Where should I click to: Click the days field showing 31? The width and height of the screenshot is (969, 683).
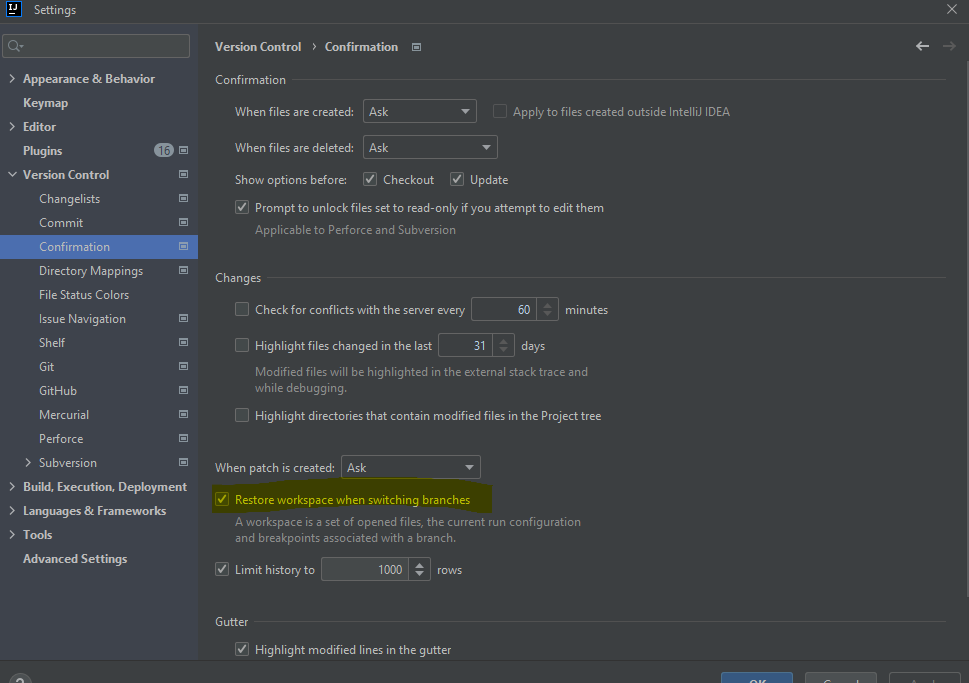465,345
